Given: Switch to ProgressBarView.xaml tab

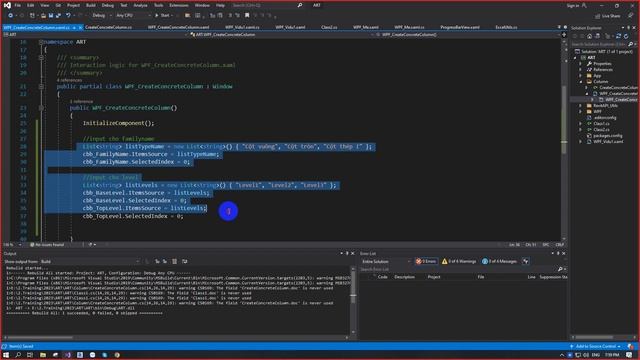Looking at the screenshot, I should pos(460,27).
